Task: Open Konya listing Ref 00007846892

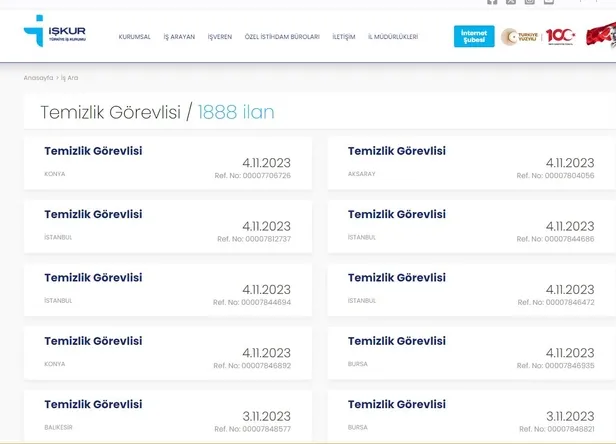Action: [x=168, y=353]
